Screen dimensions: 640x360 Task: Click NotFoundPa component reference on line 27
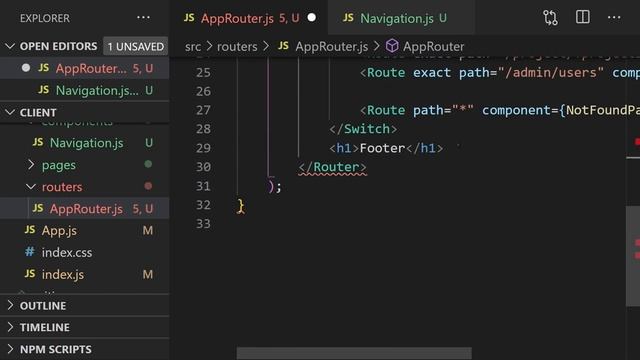[603, 110]
